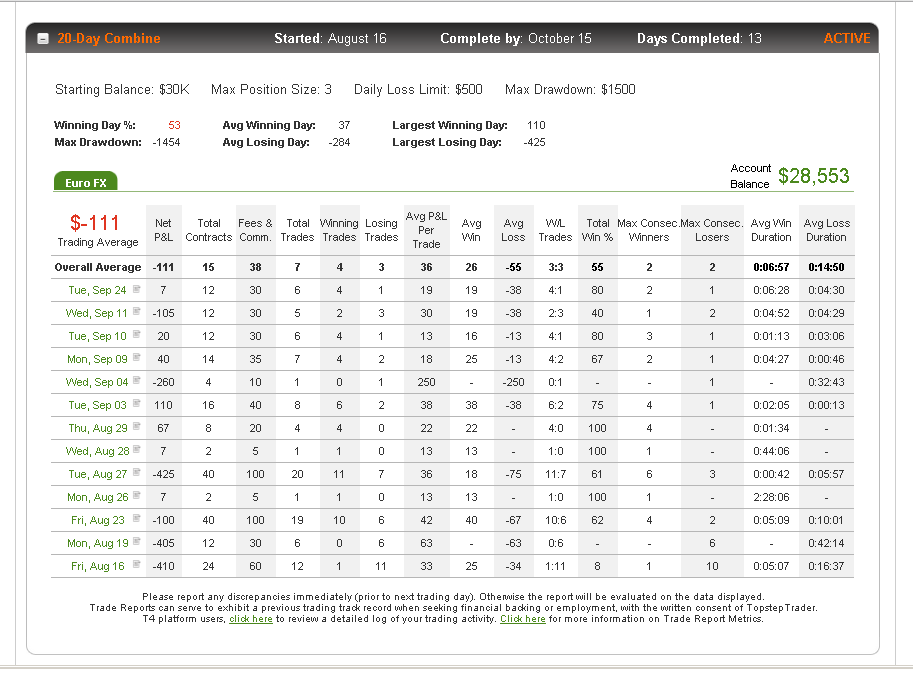913x687 pixels.
Task: Click the Daily Loss Limit: $500 text
Action: (418, 90)
